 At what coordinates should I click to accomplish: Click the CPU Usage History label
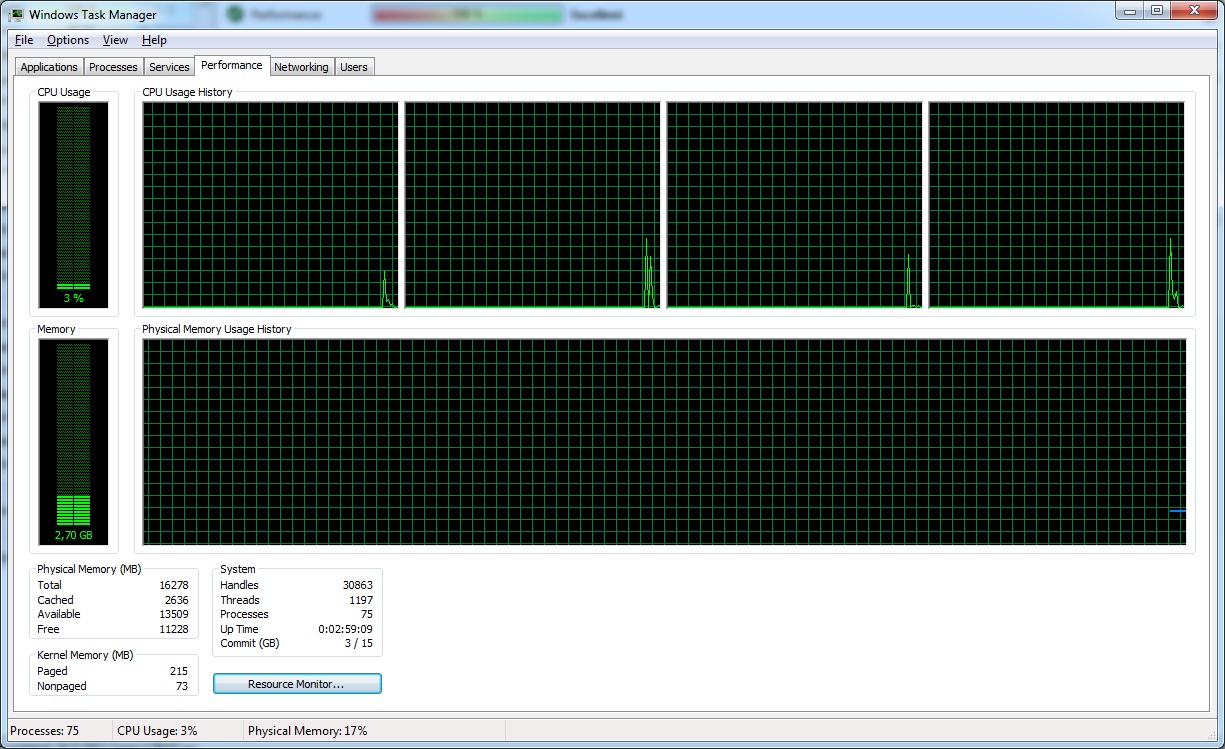pos(187,92)
